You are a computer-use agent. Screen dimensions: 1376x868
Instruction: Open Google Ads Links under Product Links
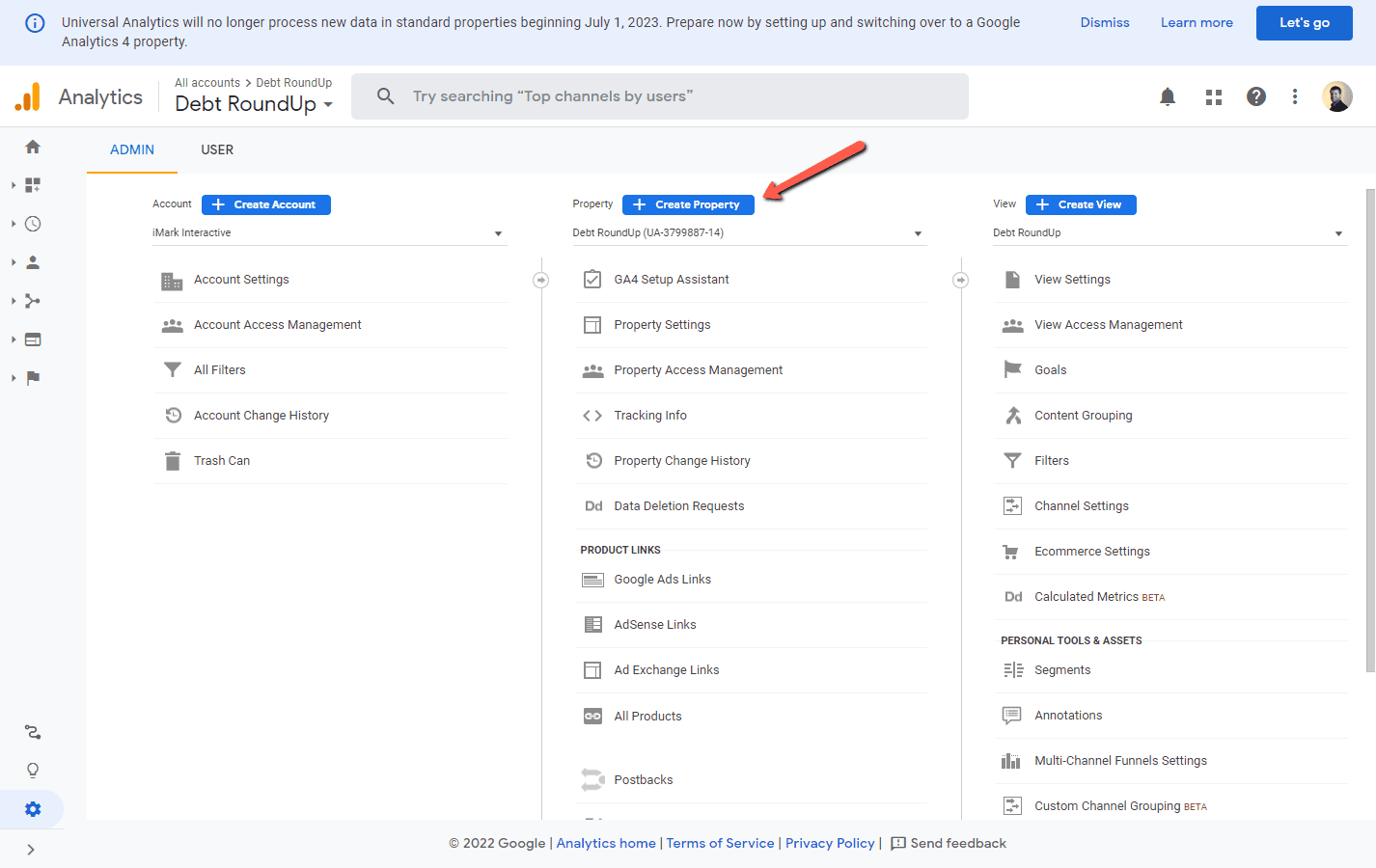(662, 579)
